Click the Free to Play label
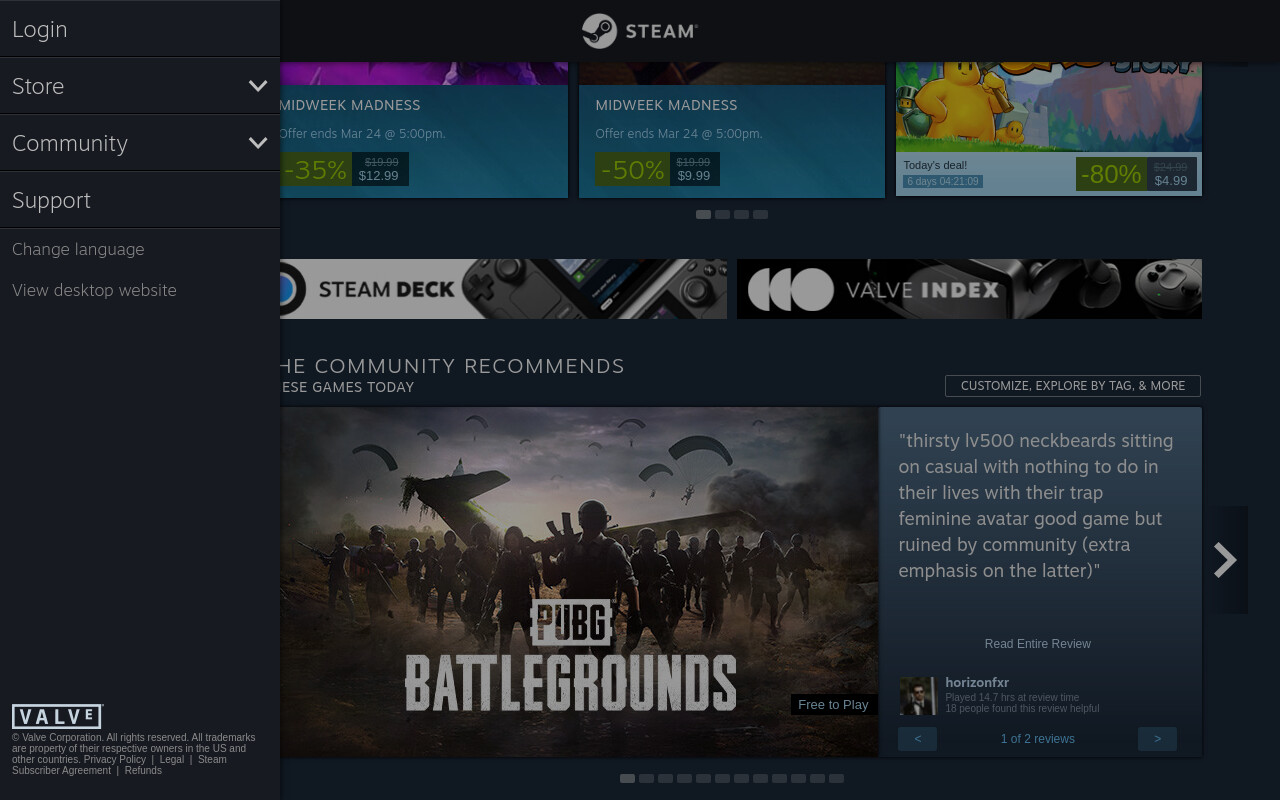 (833, 705)
